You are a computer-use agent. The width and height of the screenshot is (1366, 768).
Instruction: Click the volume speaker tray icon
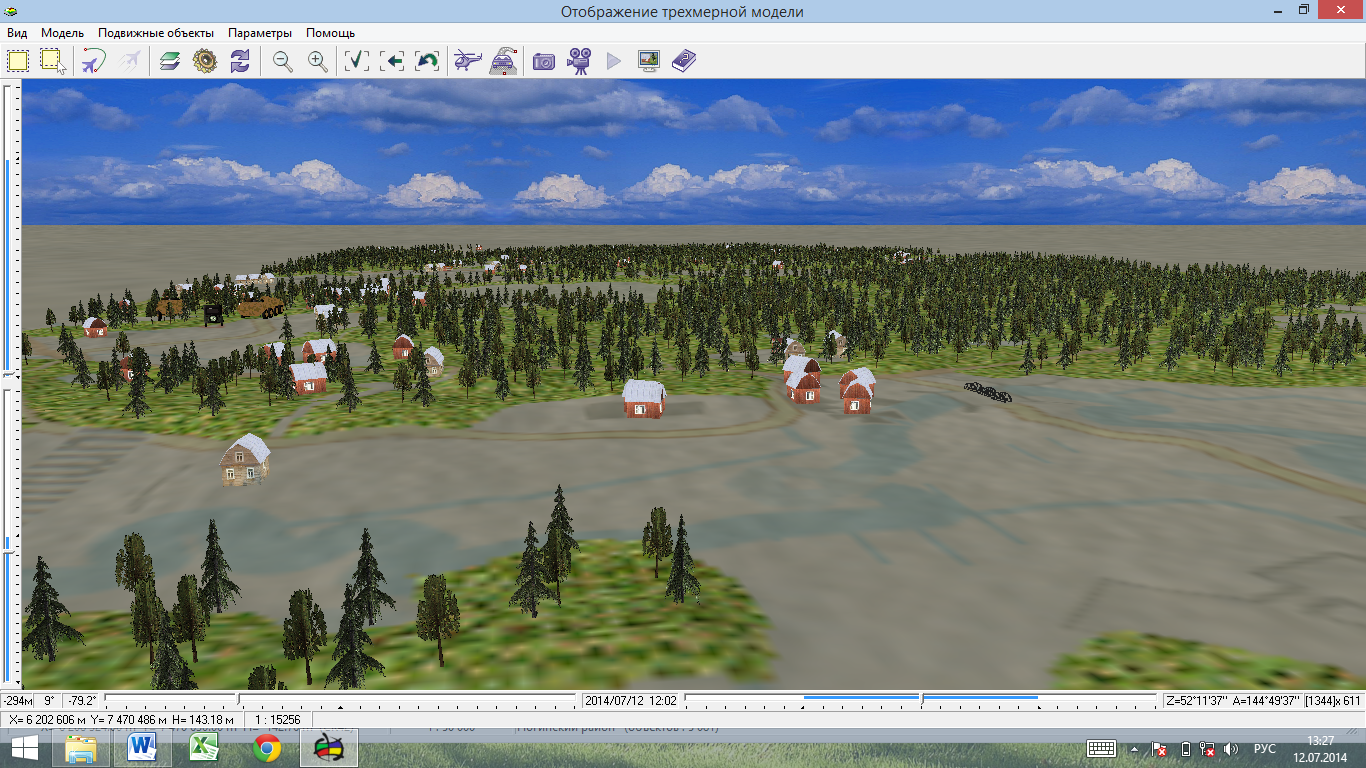(1230, 748)
